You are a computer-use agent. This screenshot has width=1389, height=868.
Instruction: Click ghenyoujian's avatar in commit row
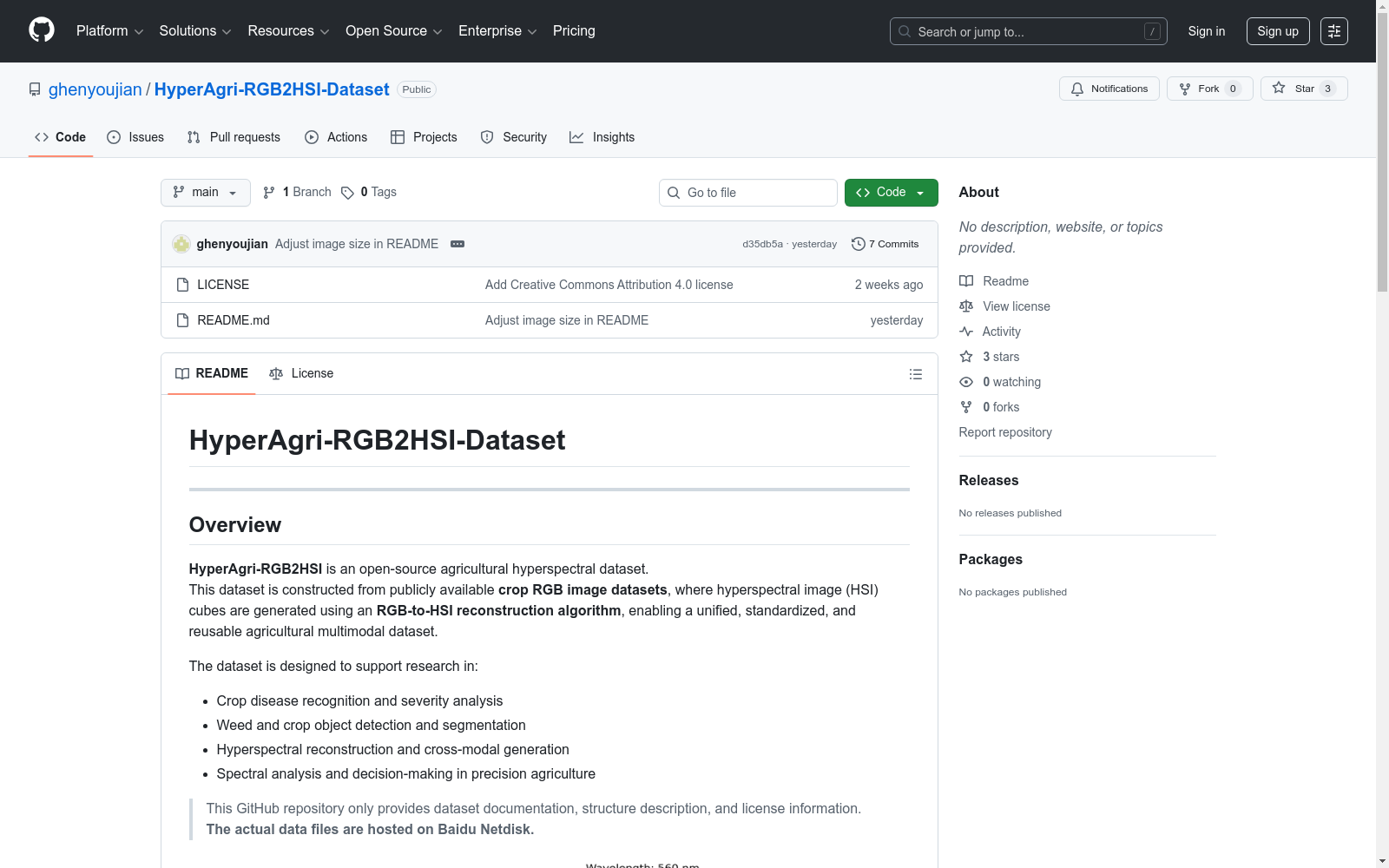[181, 244]
